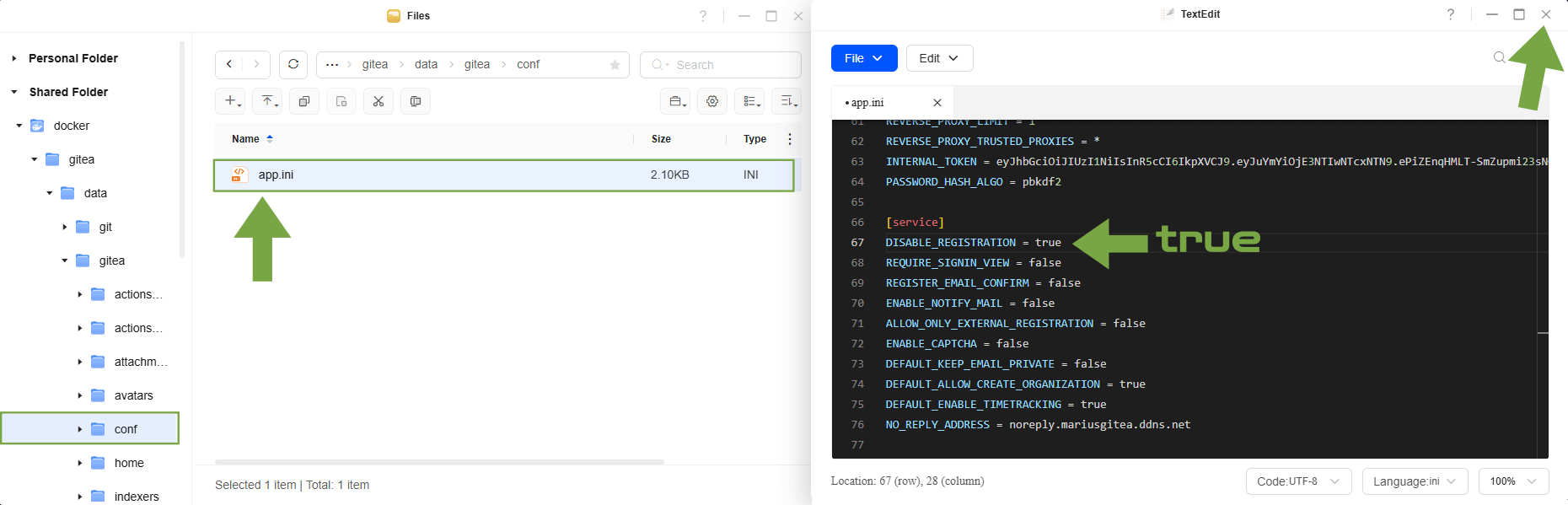Click the [service] section header line
Screen dimensions: 1568x505
[x=915, y=223]
